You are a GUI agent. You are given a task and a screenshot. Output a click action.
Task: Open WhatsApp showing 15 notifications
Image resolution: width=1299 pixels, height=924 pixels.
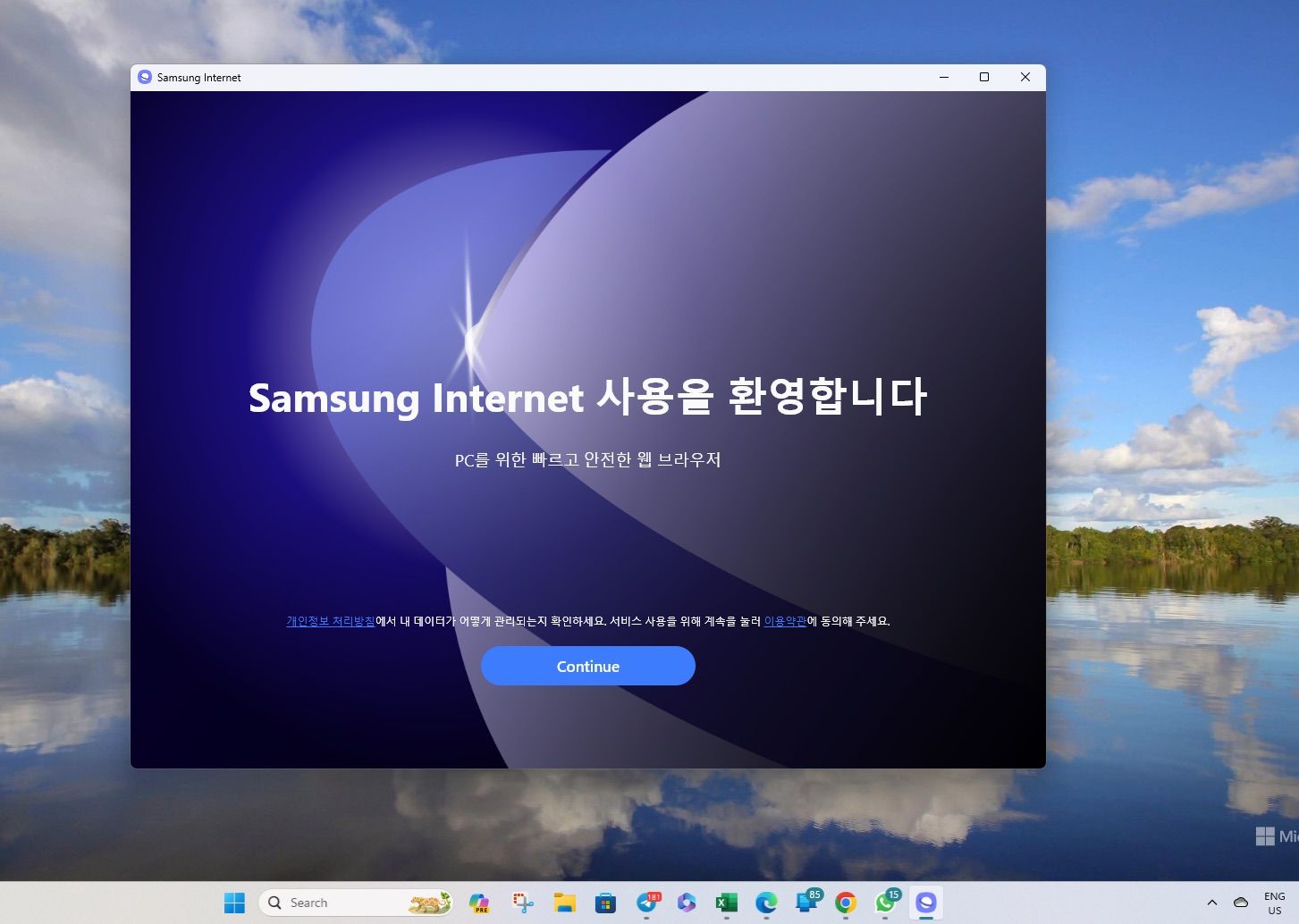point(884,903)
